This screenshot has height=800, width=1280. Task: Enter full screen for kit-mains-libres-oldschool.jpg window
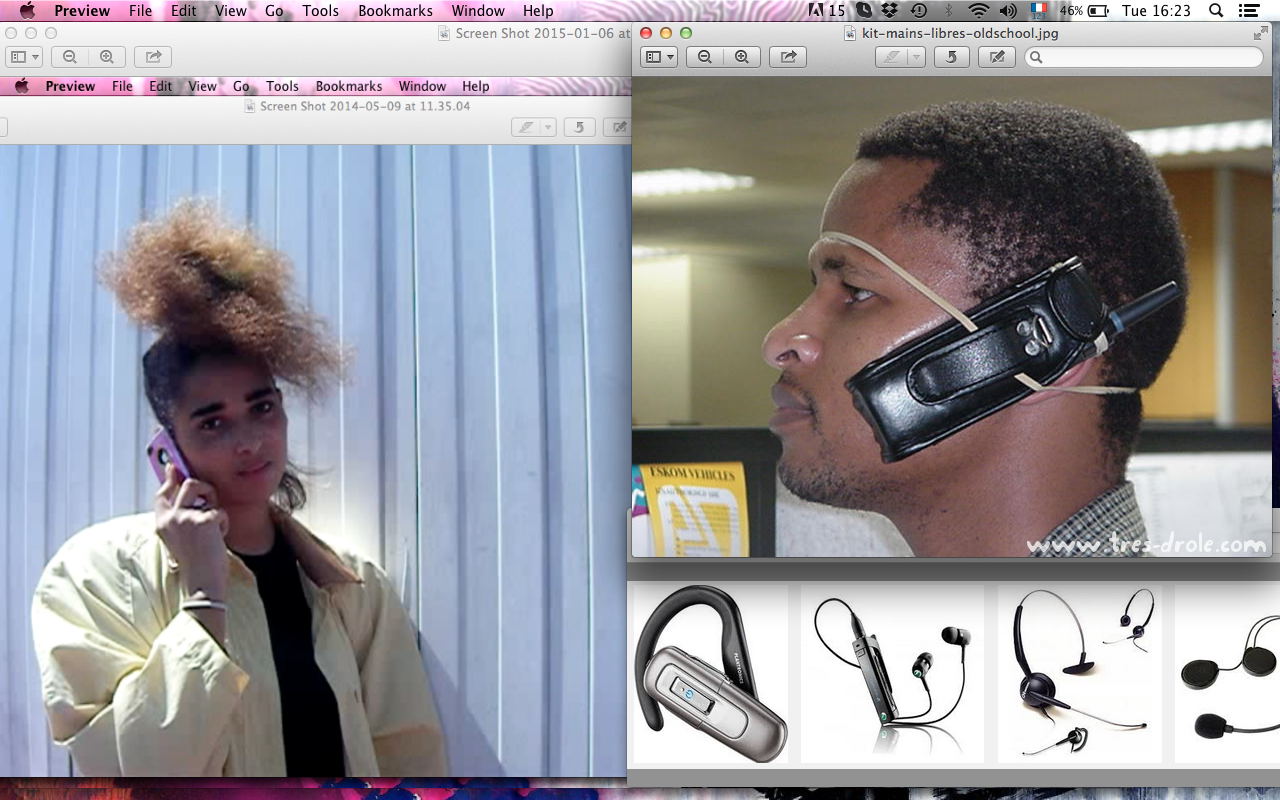1260,33
